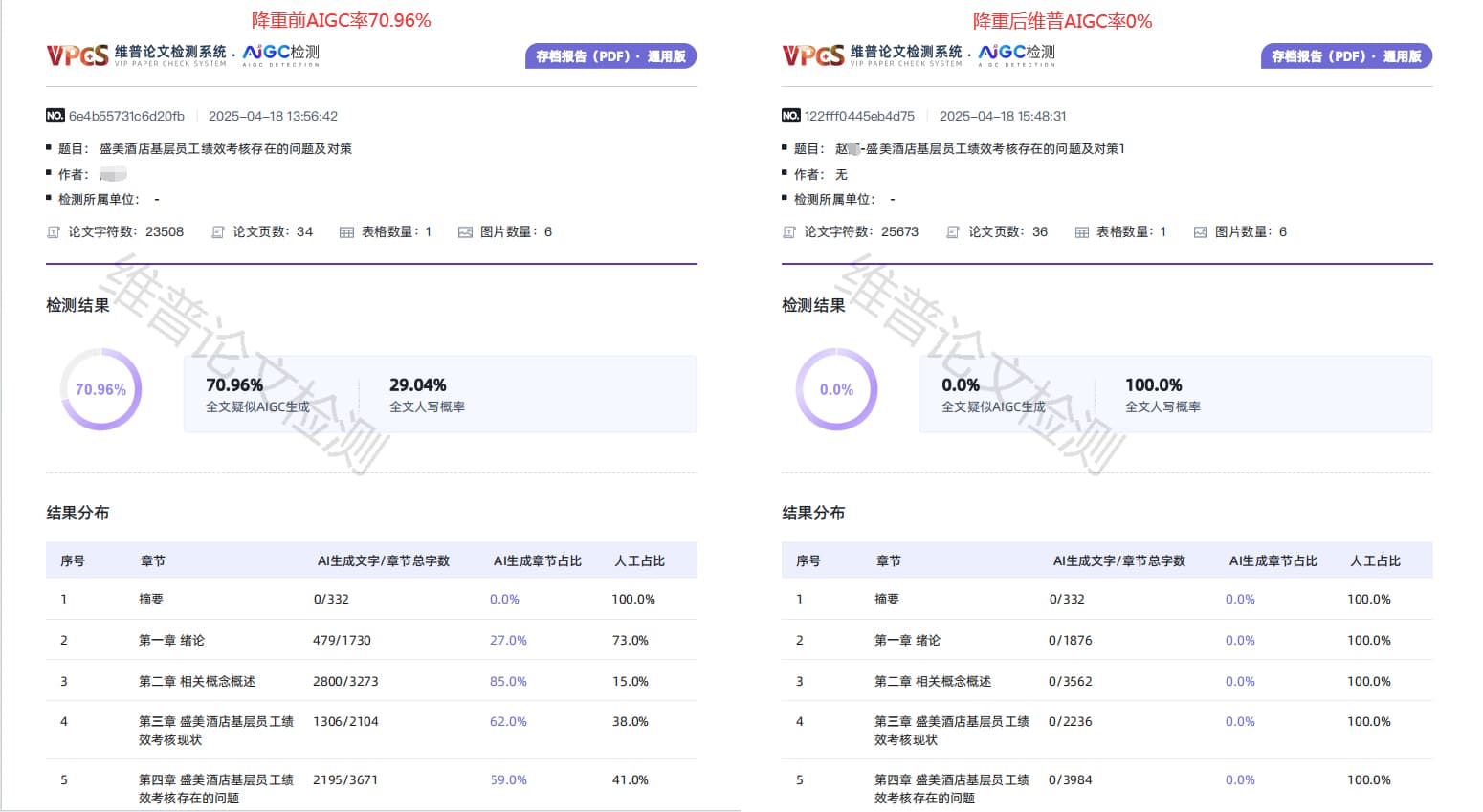Click the 0.0% circular progress ring
Screen dimensions: 1483x812
836,389
